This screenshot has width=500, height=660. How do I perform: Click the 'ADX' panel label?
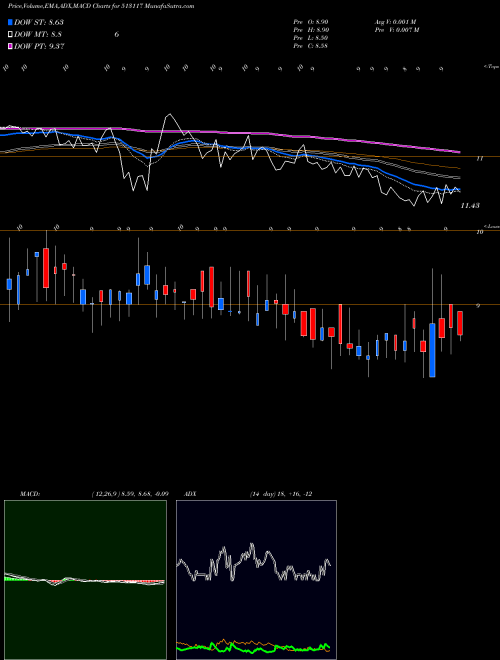pyautogui.click(x=191, y=494)
